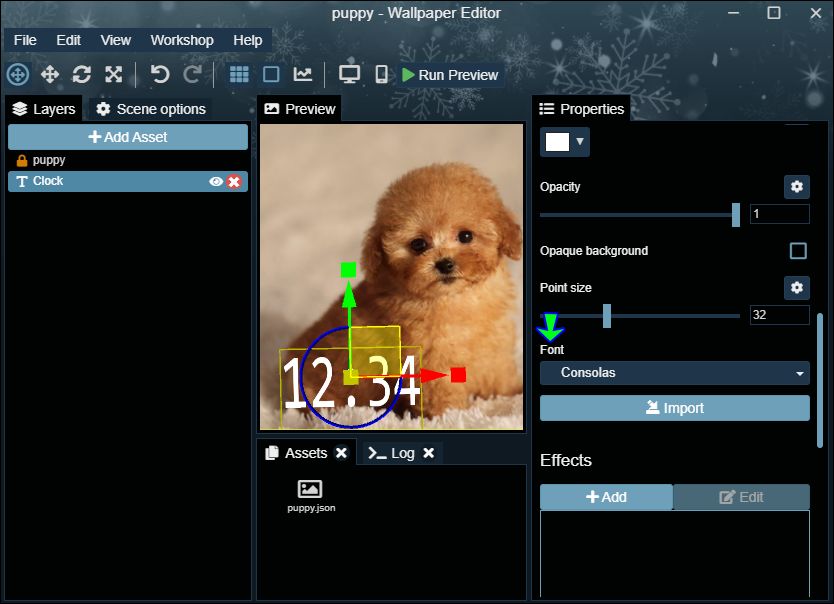Click Run Preview button

click(x=450, y=75)
